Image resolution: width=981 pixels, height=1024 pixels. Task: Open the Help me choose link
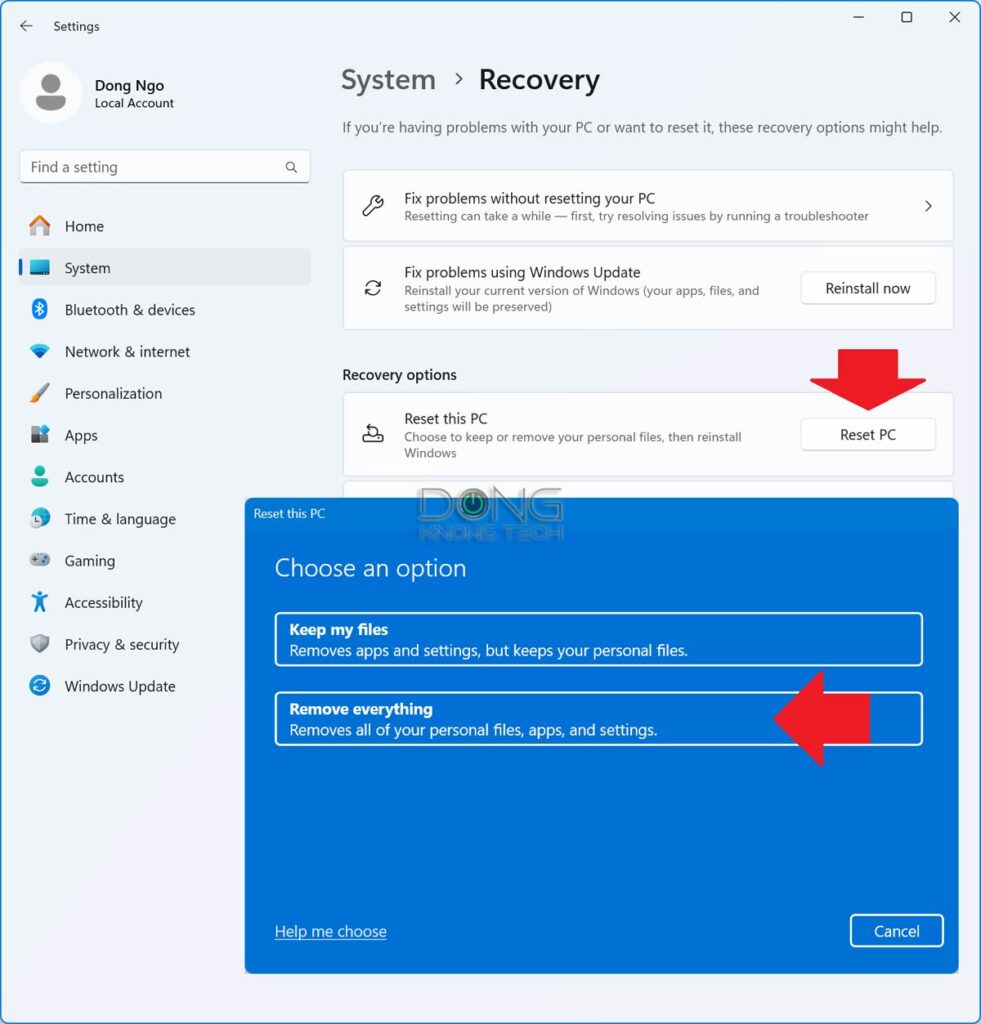330,931
